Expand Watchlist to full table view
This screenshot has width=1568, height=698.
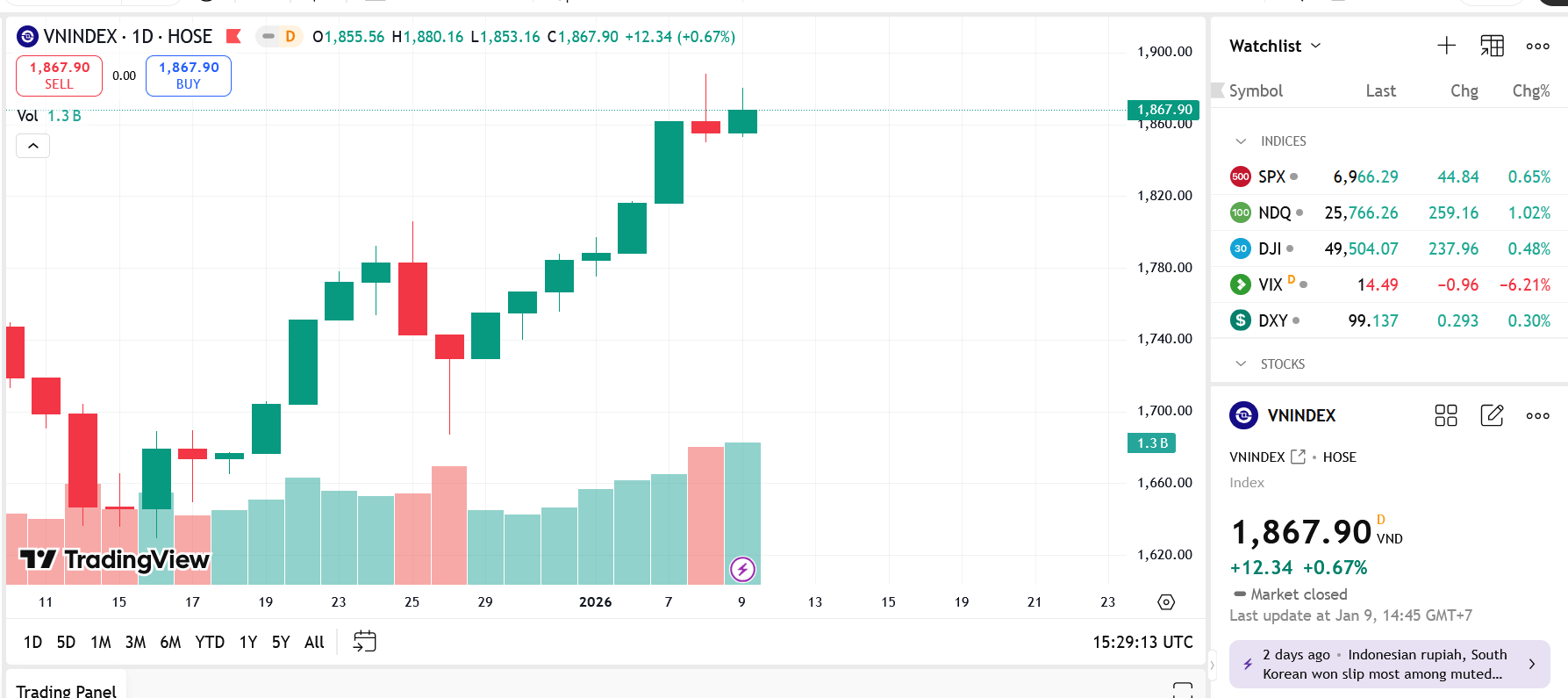click(1492, 46)
